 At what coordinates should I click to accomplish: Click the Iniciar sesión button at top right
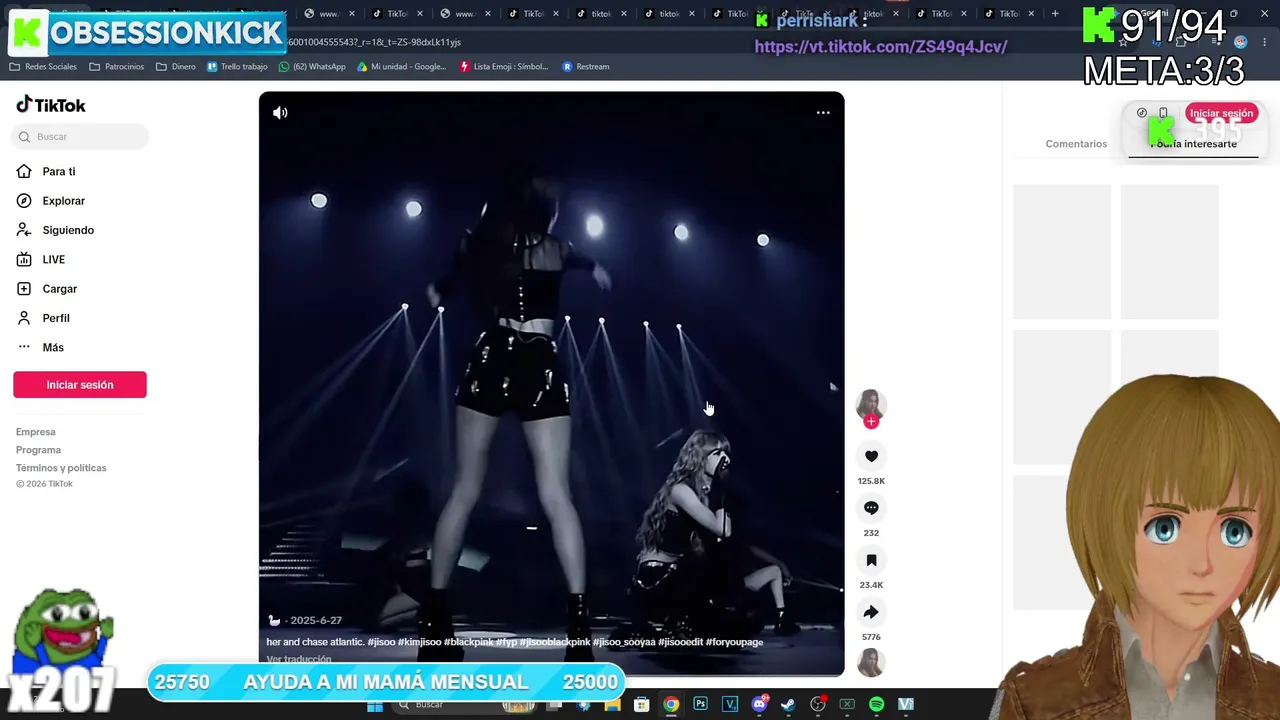[x=1221, y=113]
